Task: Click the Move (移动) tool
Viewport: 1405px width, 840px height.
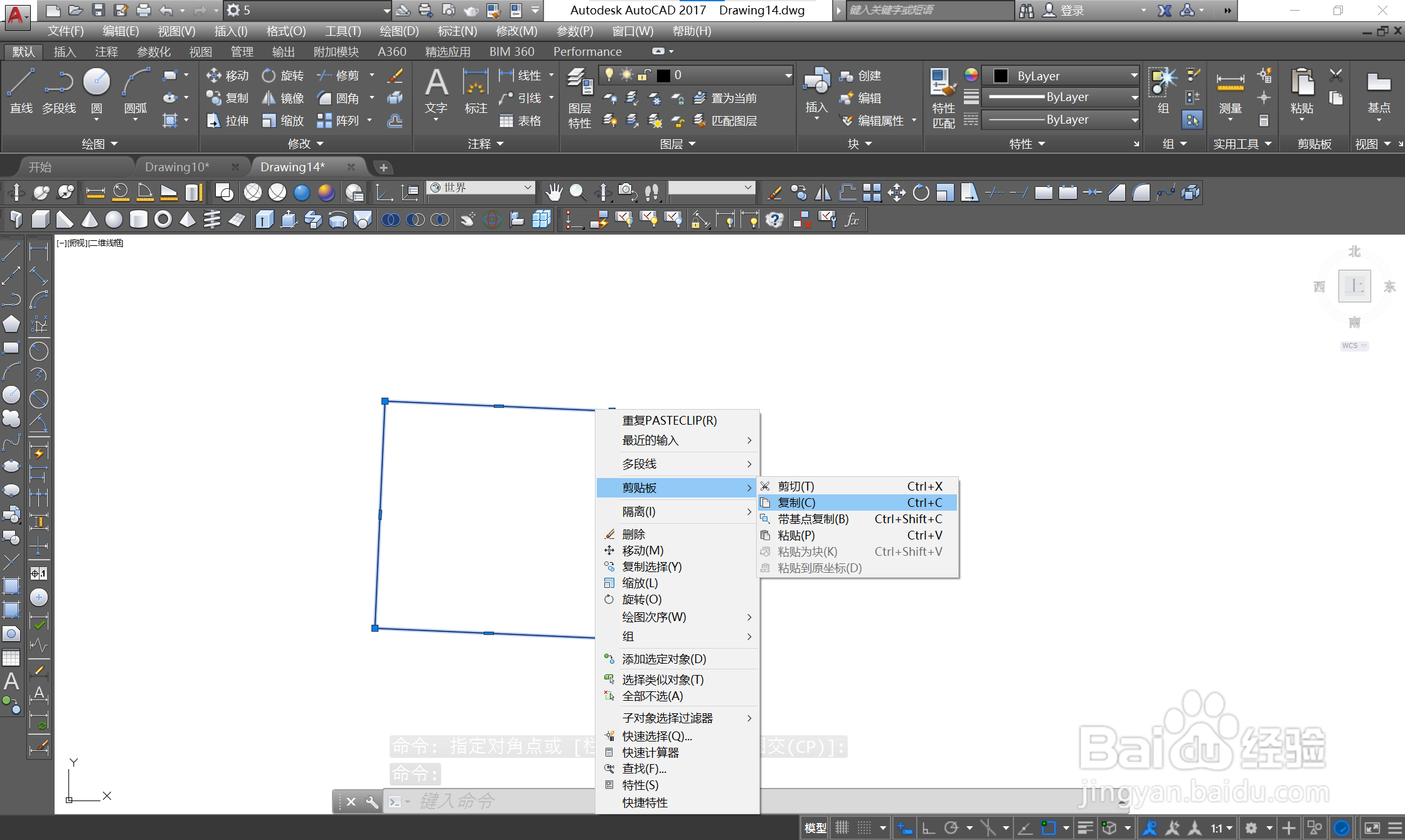Action: 228,75
